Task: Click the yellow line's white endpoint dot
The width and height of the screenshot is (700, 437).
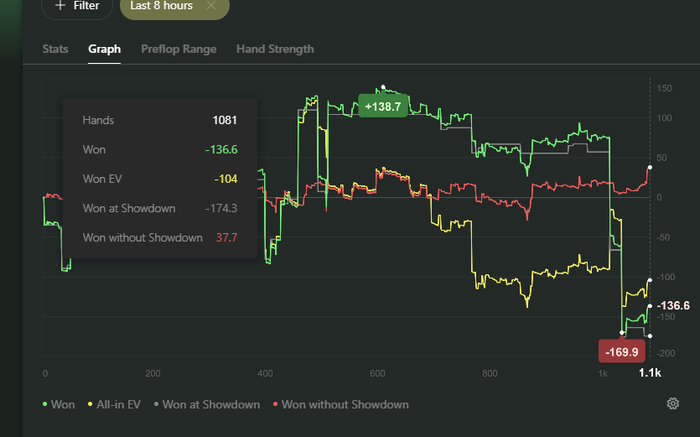Action: point(650,279)
